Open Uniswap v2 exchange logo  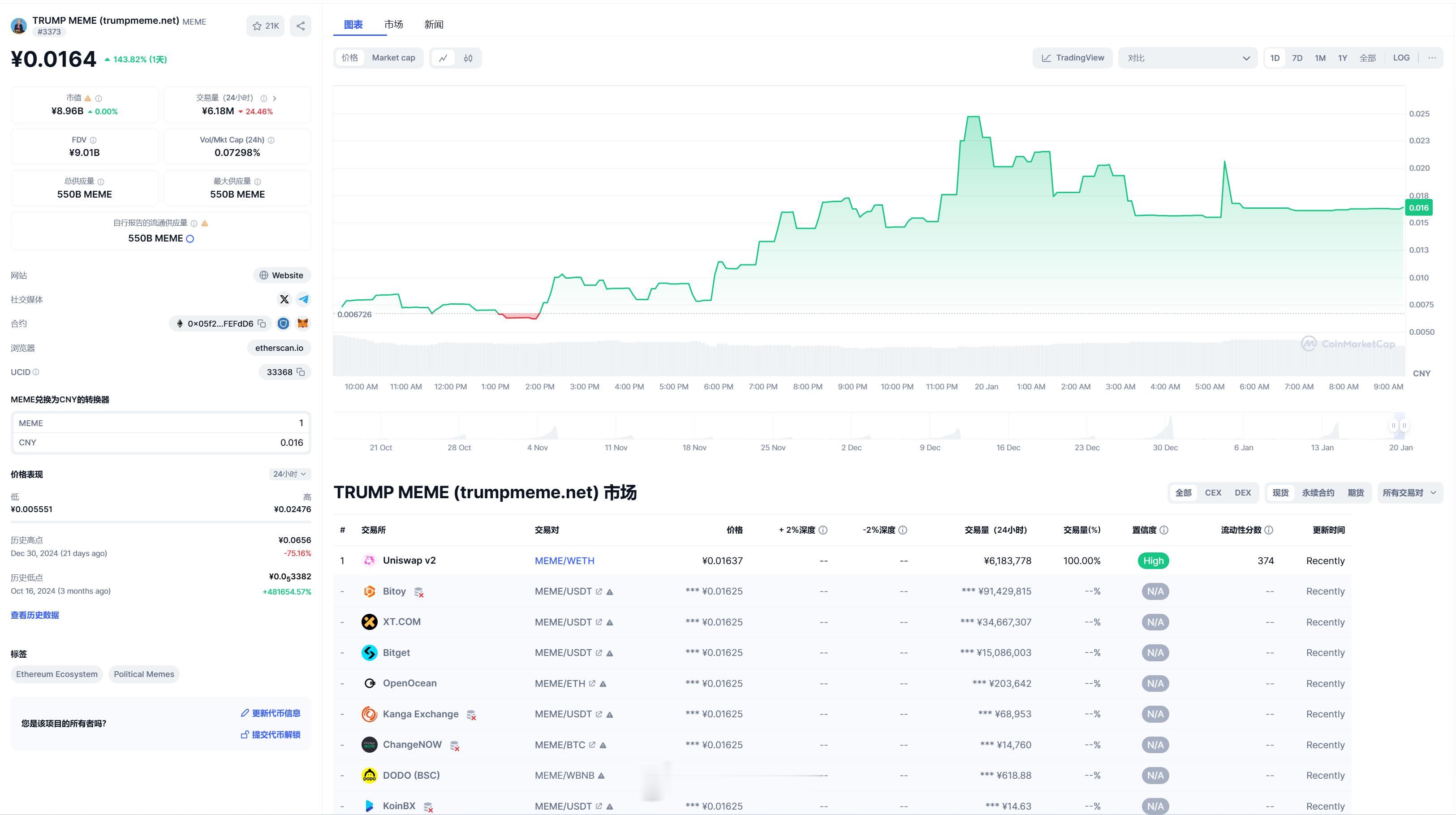[x=369, y=561]
